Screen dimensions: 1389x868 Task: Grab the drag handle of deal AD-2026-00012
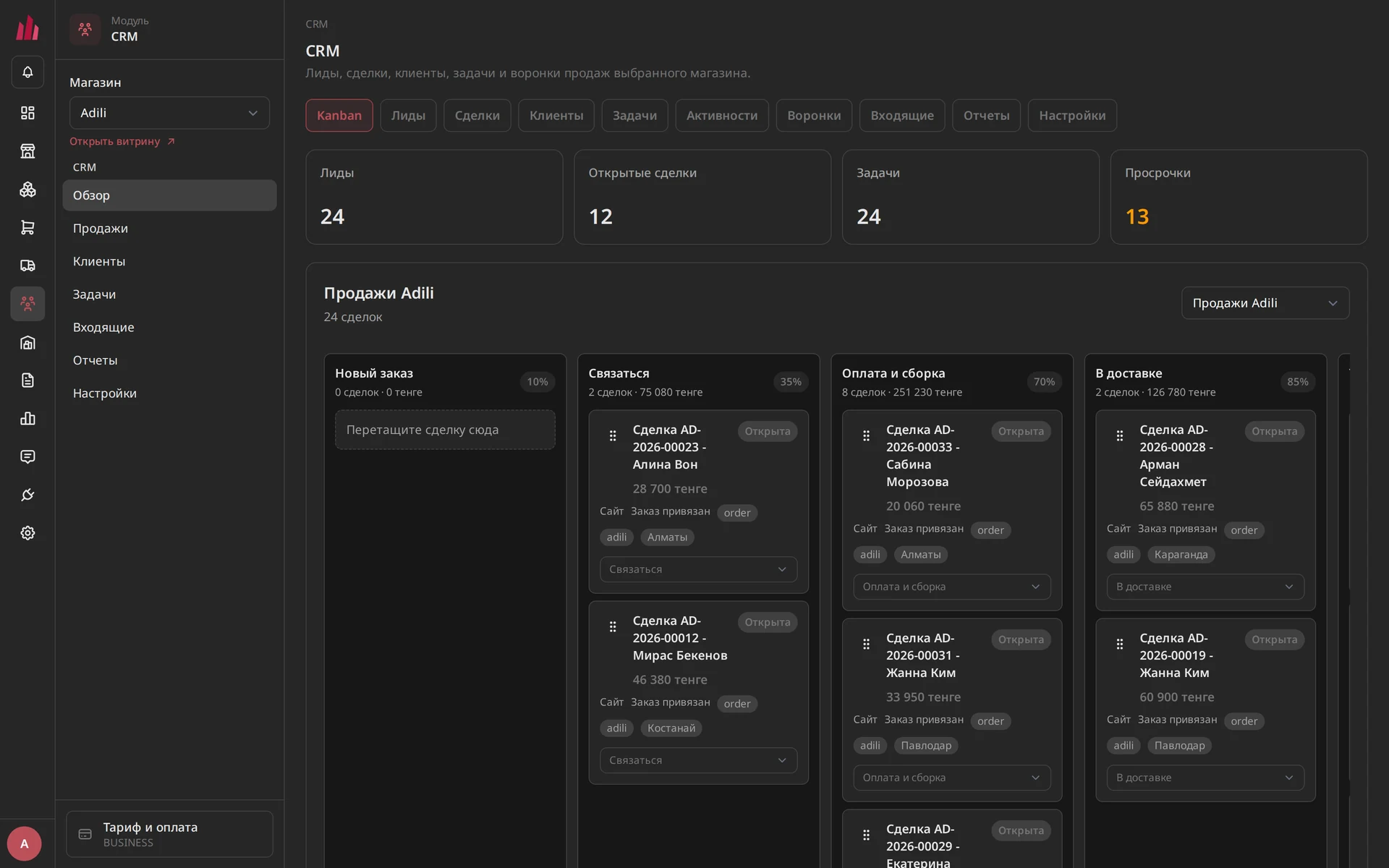(x=613, y=626)
